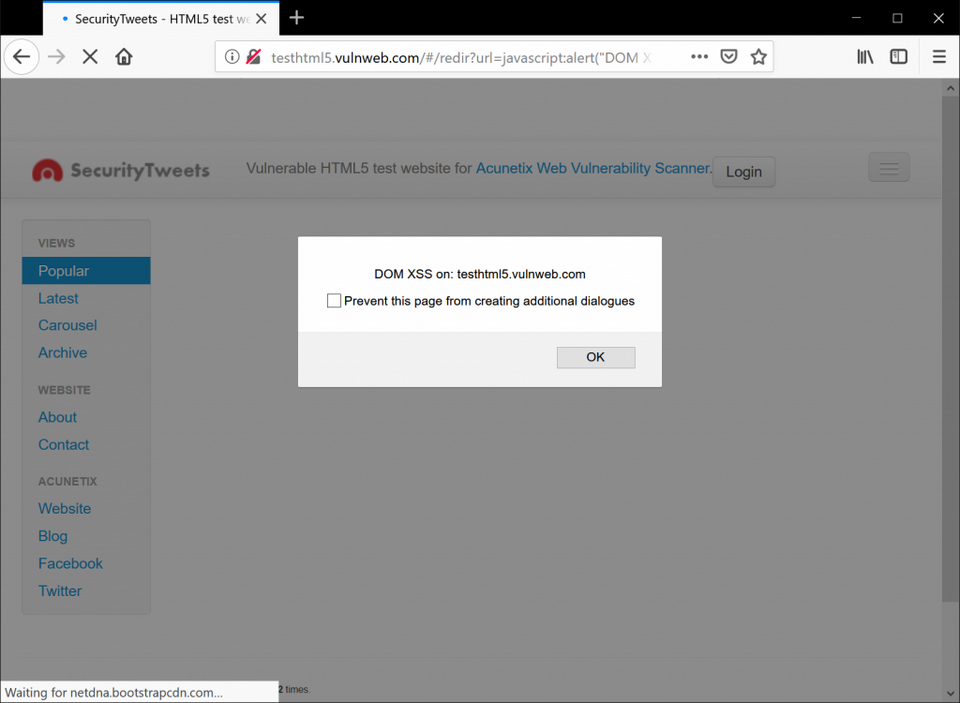Click the forward navigation arrow
The image size is (960, 703).
tap(56, 56)
